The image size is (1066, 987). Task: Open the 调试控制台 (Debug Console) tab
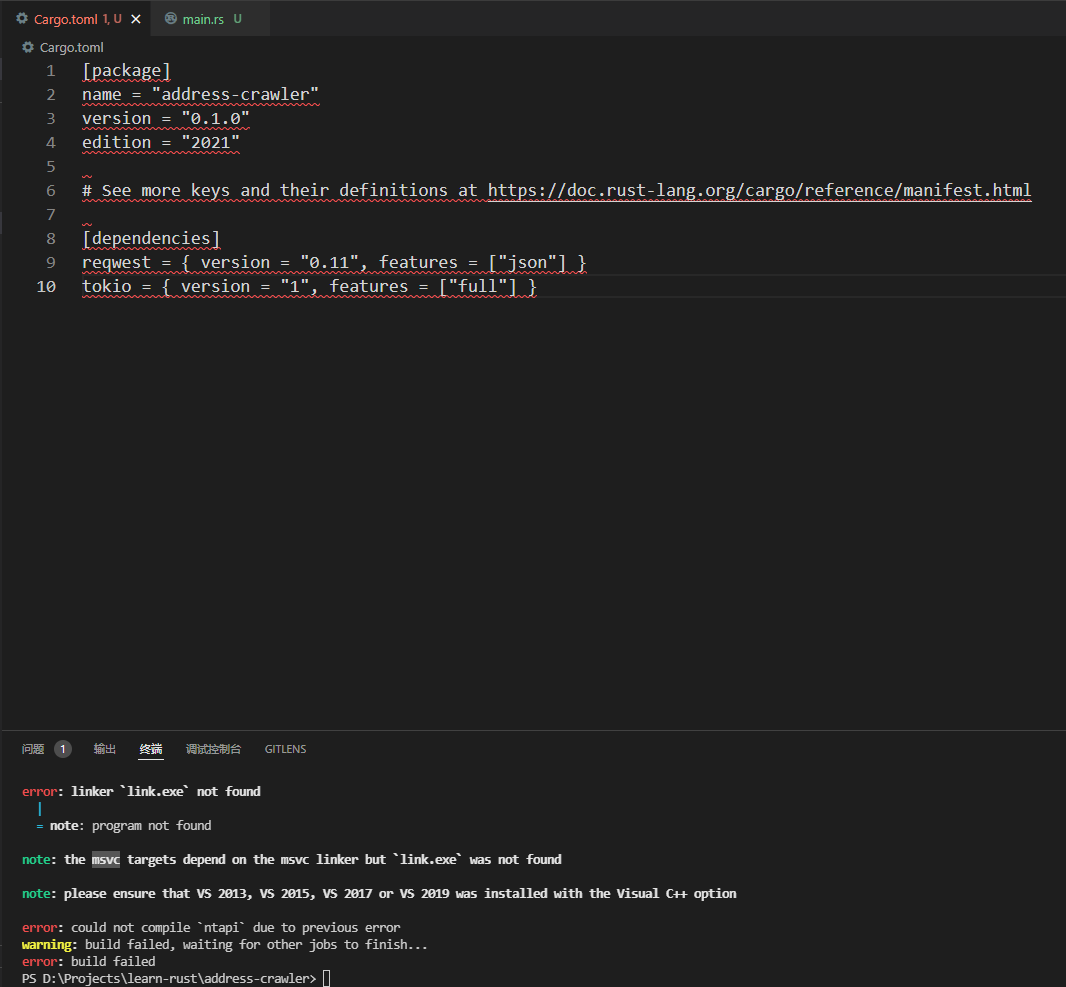pyautogui.click(x=213, y=749)
